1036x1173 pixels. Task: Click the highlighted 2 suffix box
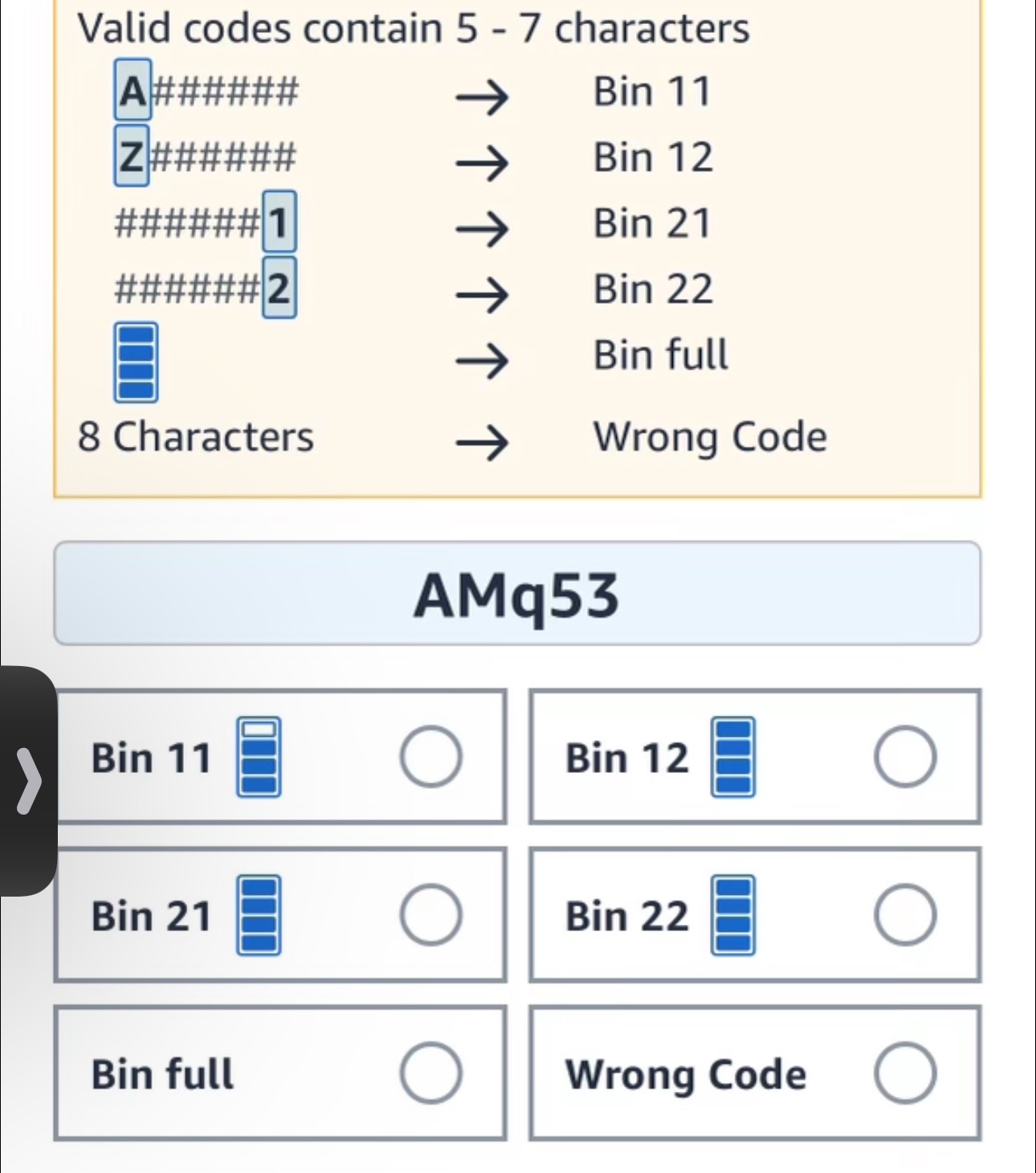(279, 288)
